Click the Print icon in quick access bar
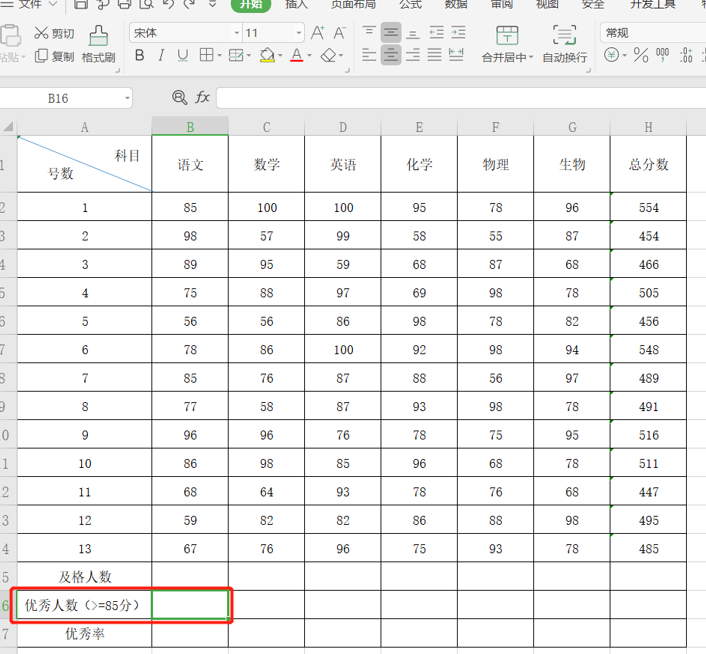 click(125, 4)
